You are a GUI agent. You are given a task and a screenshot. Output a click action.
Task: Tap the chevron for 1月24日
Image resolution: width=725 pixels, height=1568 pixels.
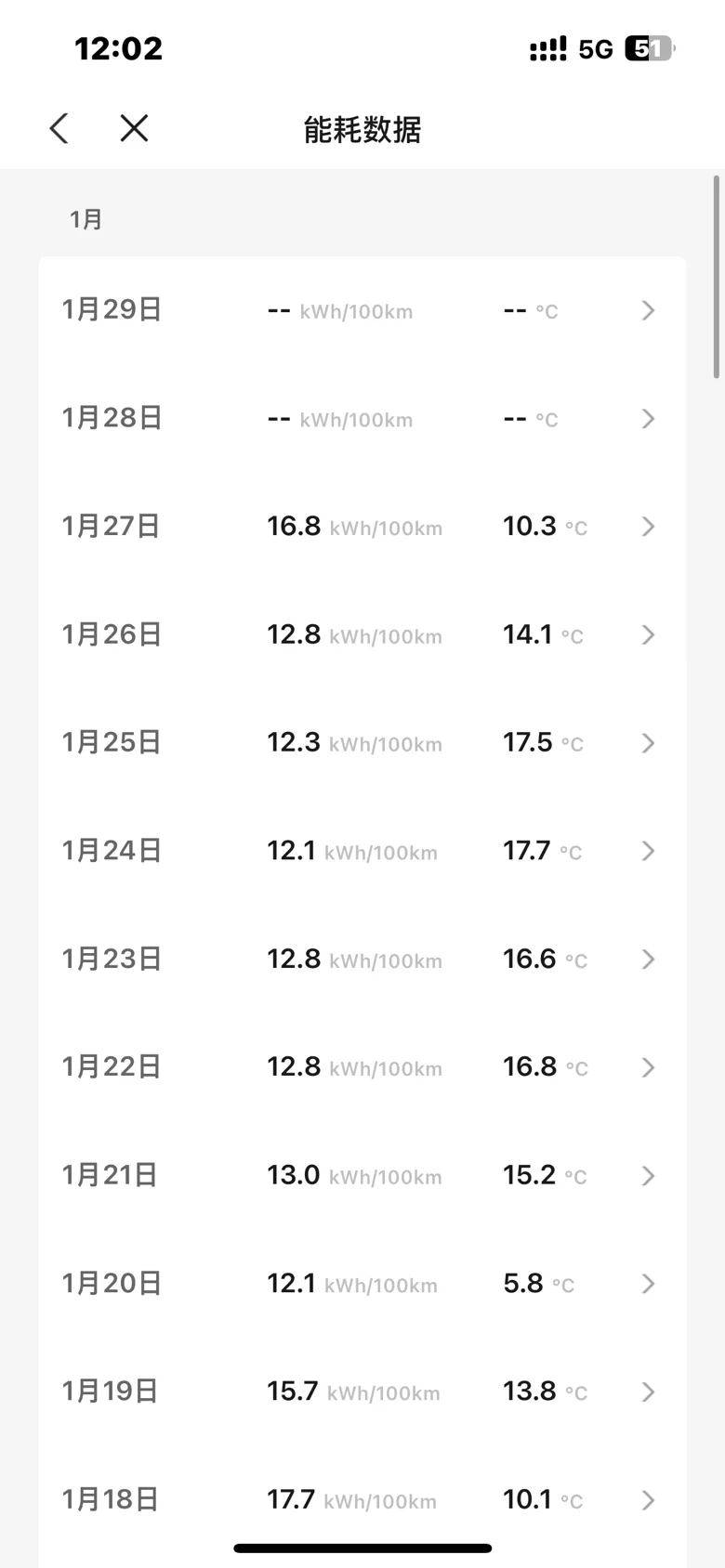click(649, 851)
